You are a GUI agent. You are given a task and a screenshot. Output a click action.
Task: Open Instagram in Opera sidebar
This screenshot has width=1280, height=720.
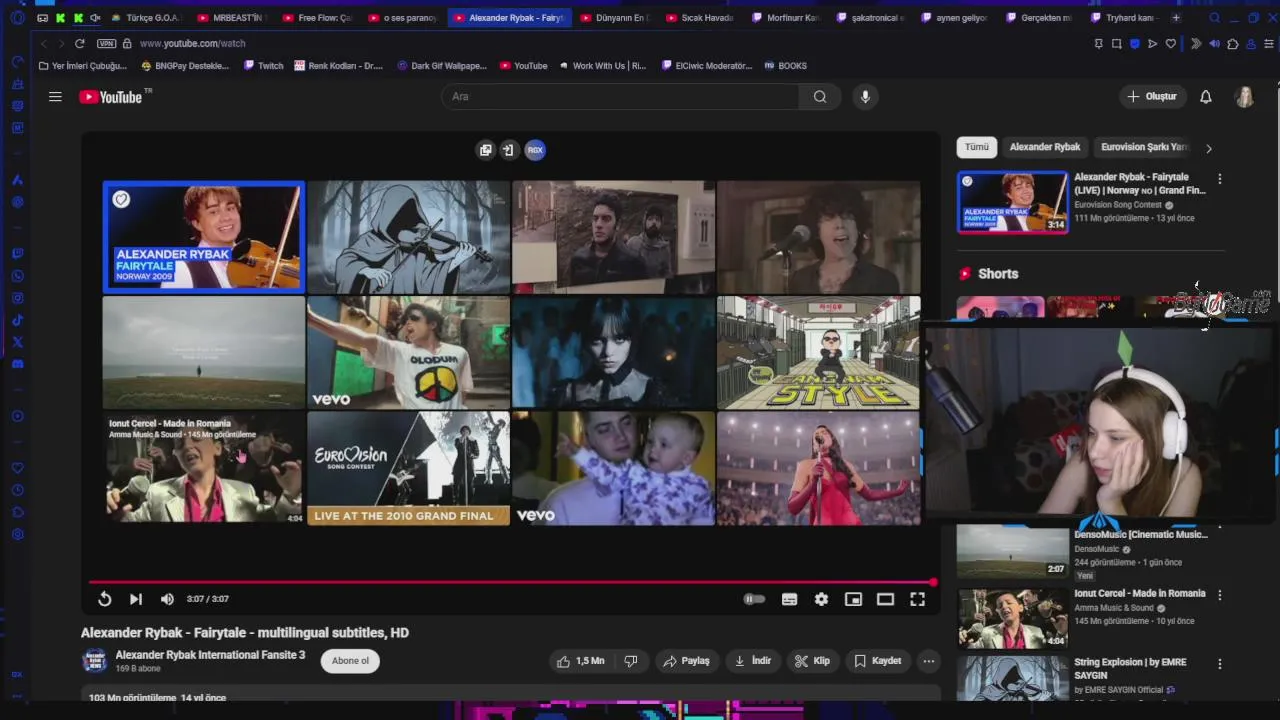17,298
